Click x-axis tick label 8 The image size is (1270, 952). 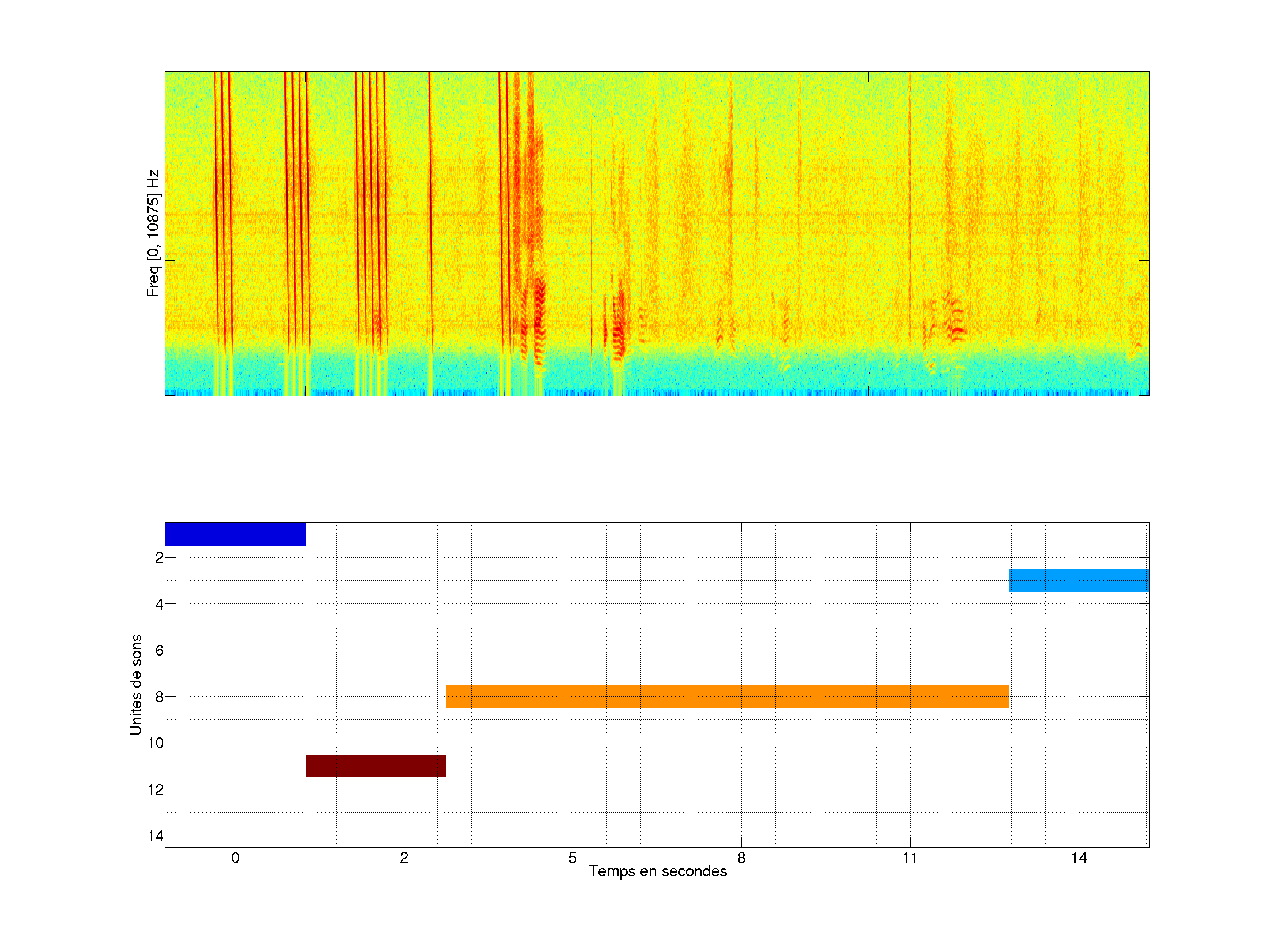pyautogui.click(x=741, y=858)
